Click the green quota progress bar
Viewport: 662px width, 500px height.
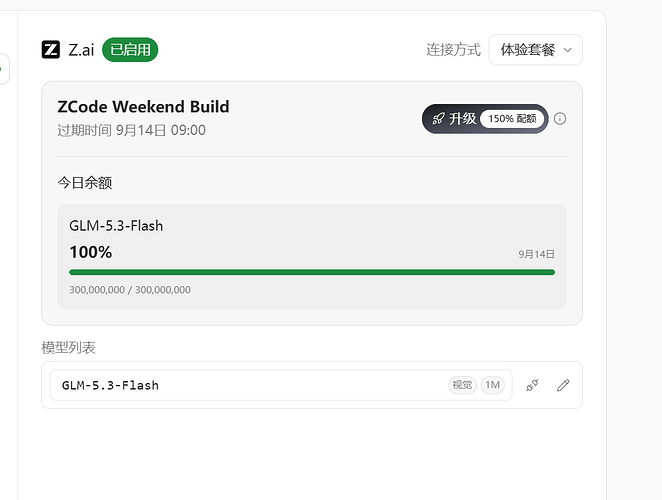312,272
